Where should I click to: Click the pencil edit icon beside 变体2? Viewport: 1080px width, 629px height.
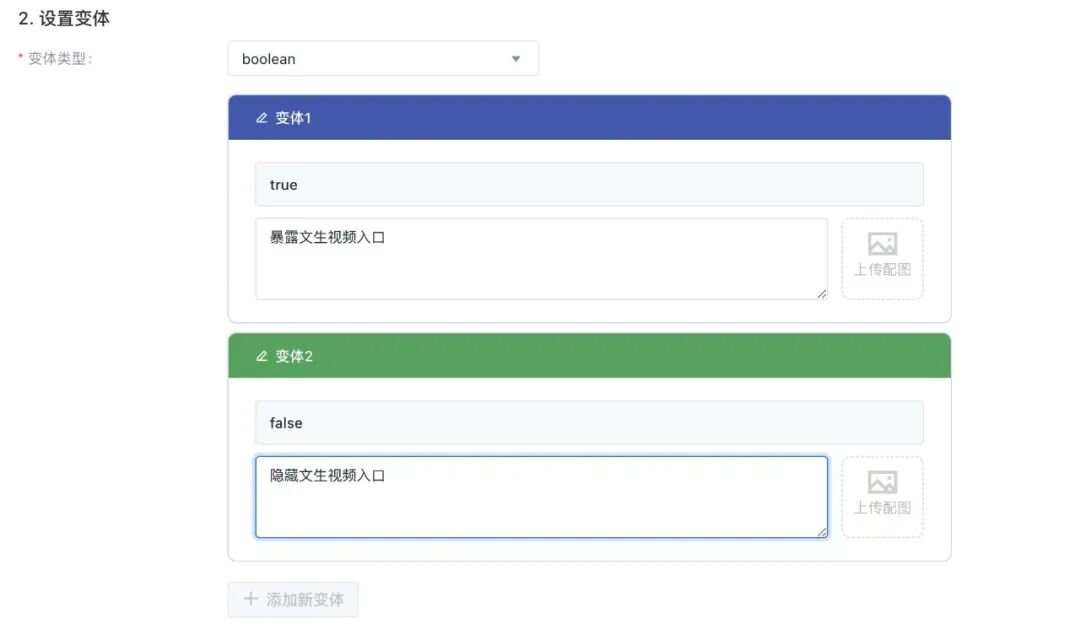point(261,356)
